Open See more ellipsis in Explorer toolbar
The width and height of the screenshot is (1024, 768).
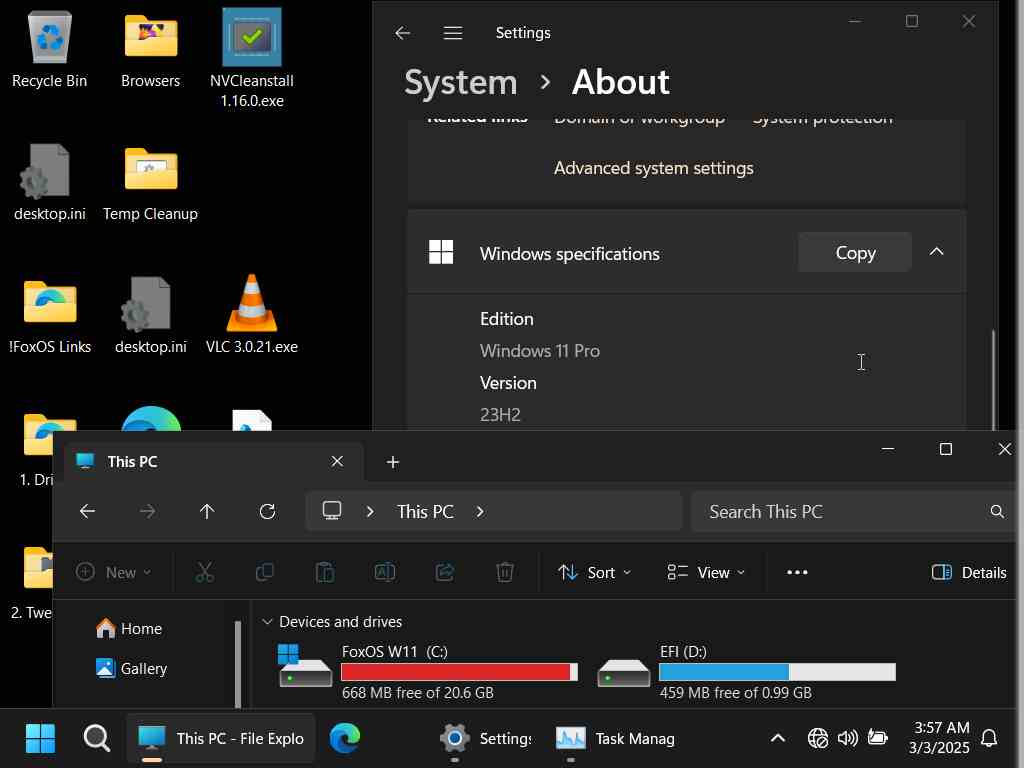pyautogui.click(x=797, y=572)
